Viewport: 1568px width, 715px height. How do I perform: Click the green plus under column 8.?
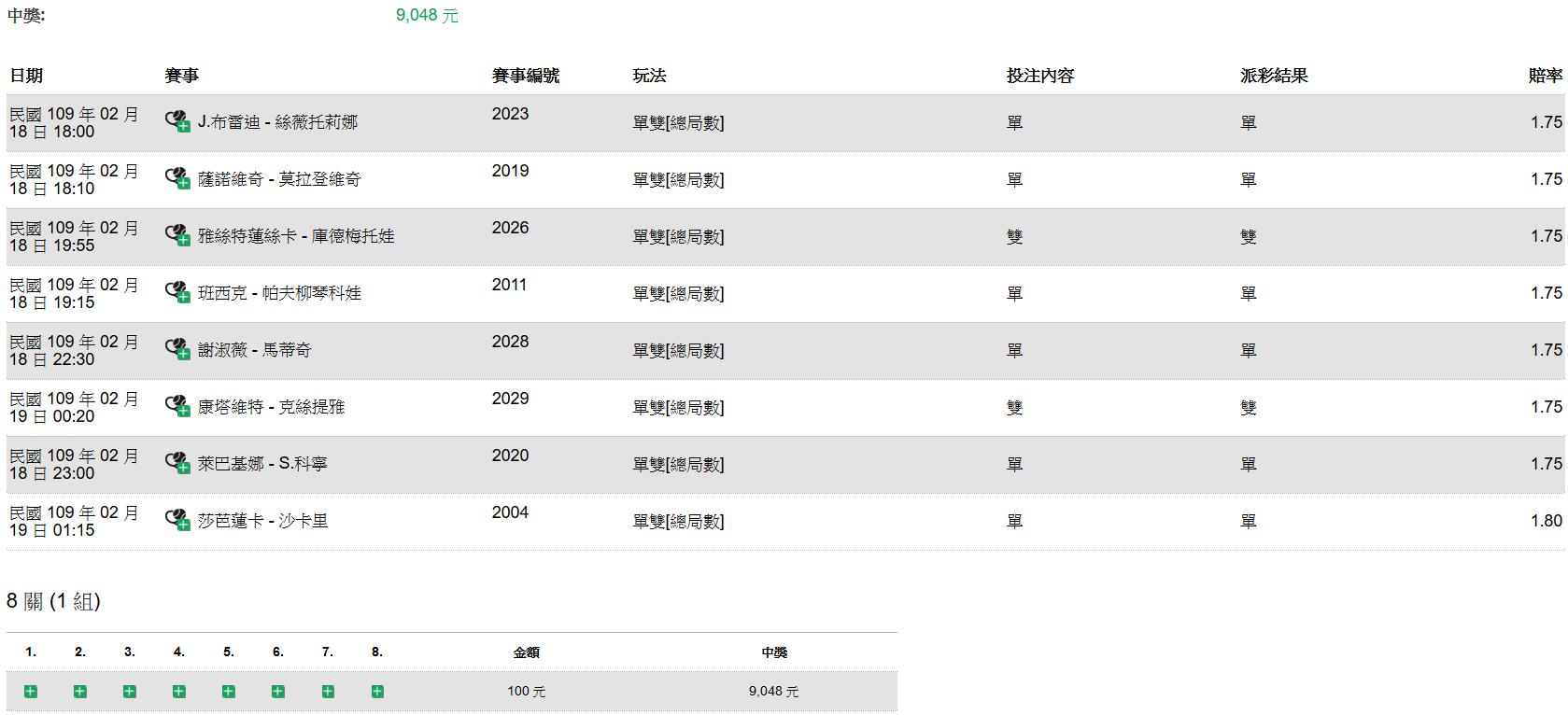pyautogui.click(x=377, y=692)
